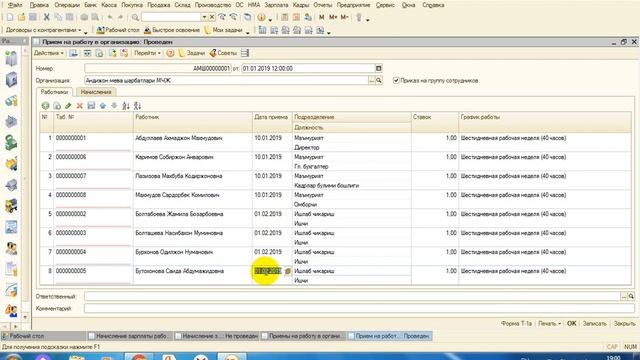
Task: Click the New document icon in main toolbar
Action: pos(10,17)
